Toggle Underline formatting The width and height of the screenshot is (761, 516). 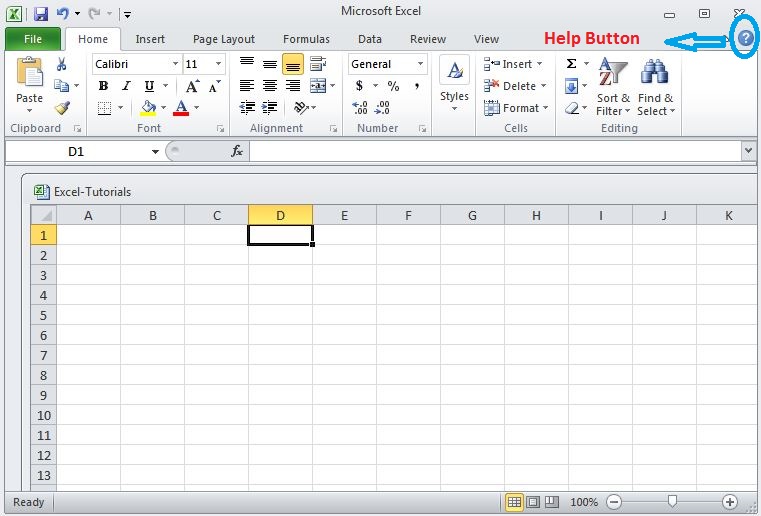click(x=149, y=86)
